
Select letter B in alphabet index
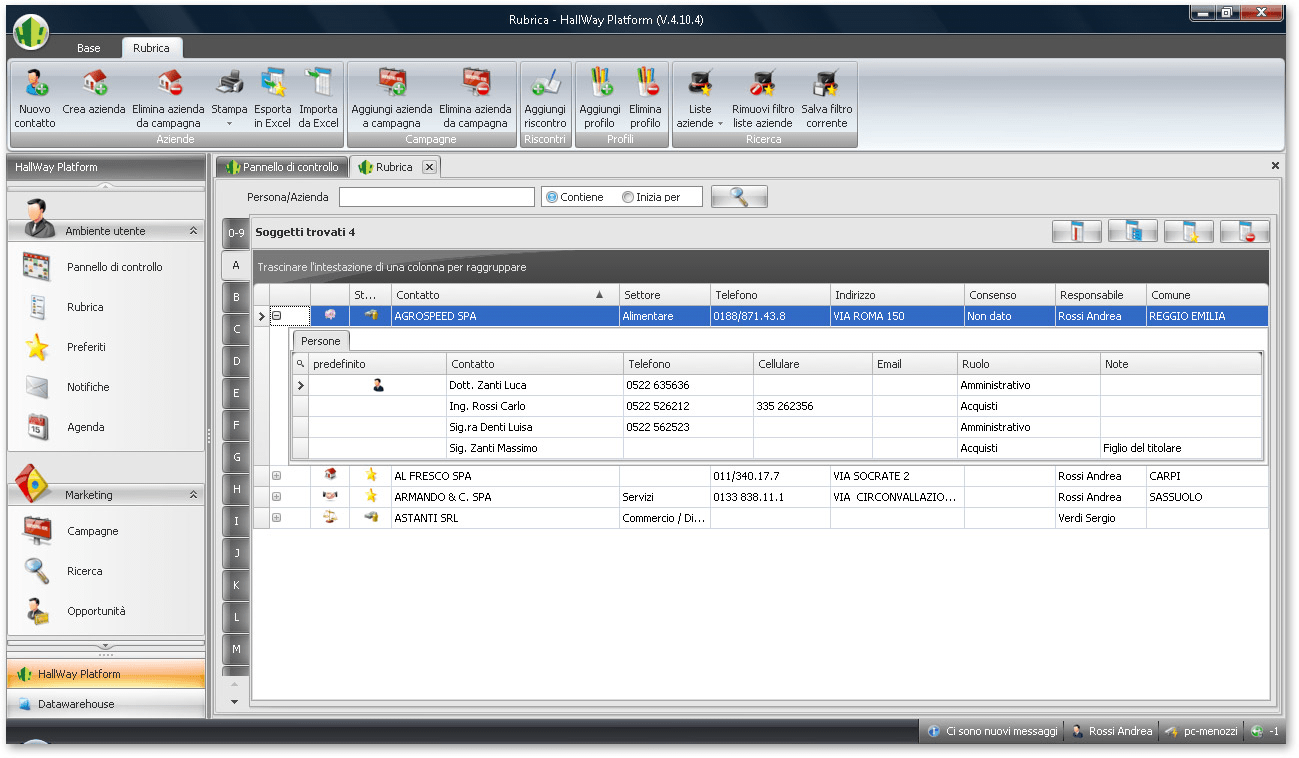click(x=236, y=298)
